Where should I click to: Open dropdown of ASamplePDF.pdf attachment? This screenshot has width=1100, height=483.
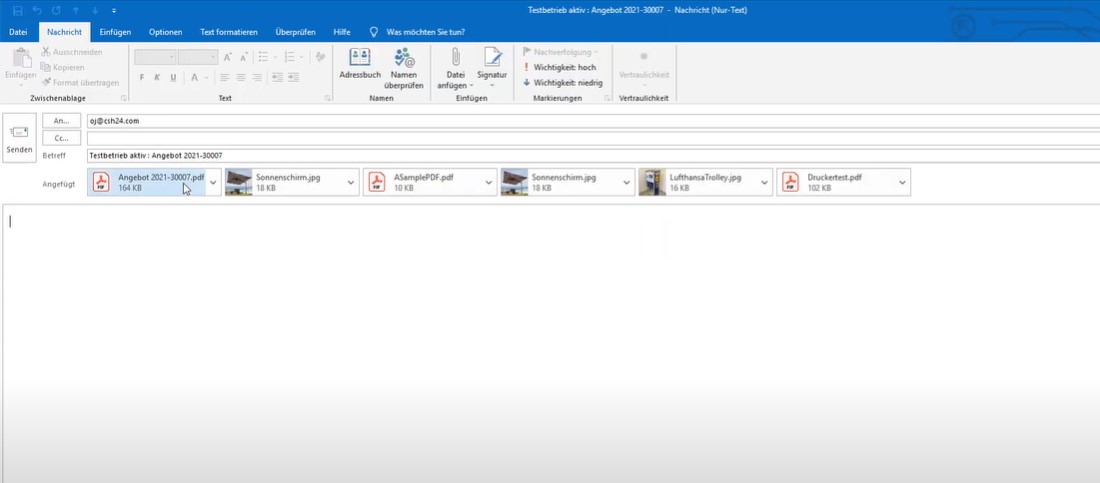point(489,183)
